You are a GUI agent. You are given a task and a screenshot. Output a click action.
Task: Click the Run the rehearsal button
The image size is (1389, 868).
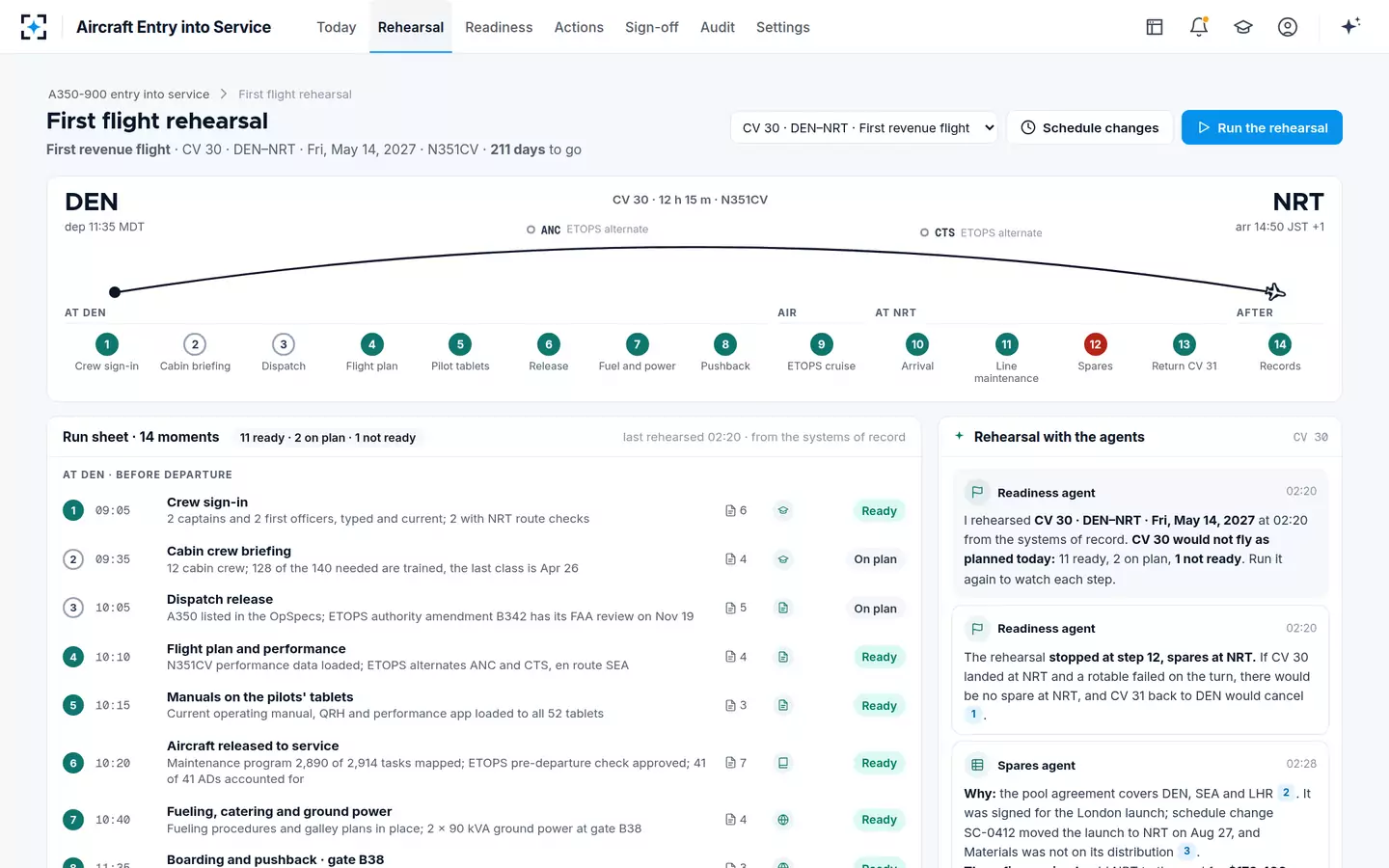(x=1262, y=127)
